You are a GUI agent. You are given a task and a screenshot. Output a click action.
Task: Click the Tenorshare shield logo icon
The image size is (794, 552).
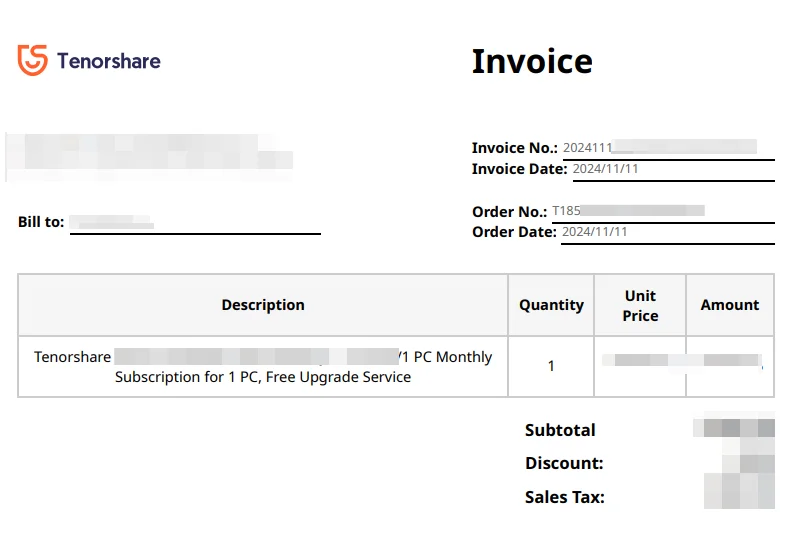coord(33,60)
